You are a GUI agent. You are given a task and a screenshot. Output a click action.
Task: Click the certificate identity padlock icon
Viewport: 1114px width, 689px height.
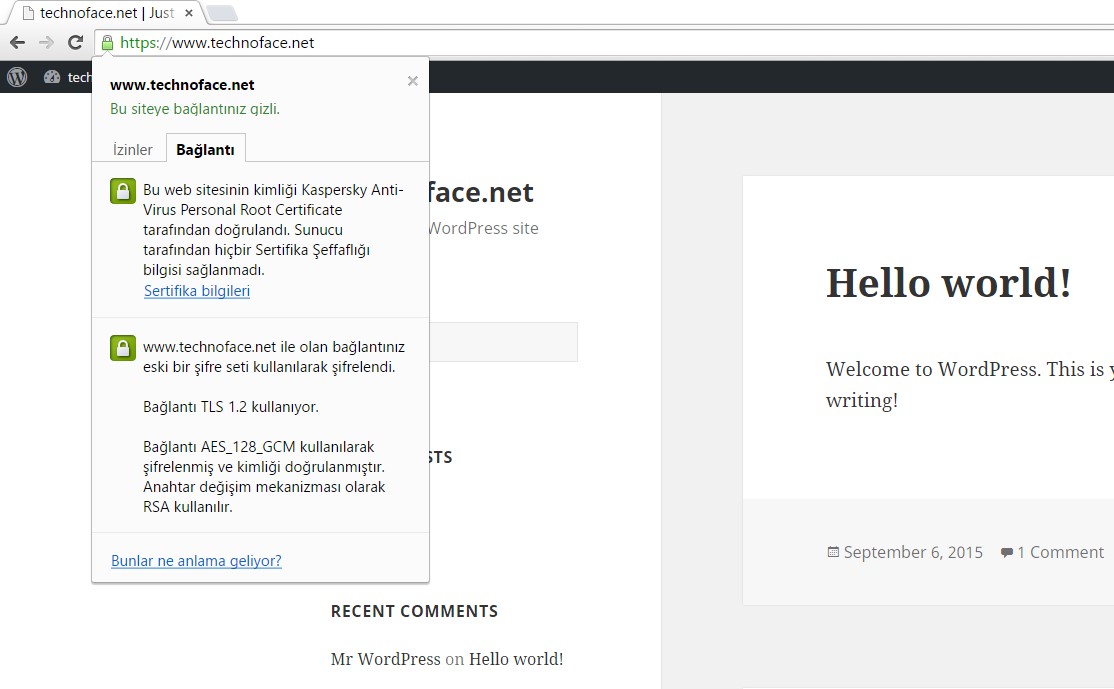click(123, 192)
